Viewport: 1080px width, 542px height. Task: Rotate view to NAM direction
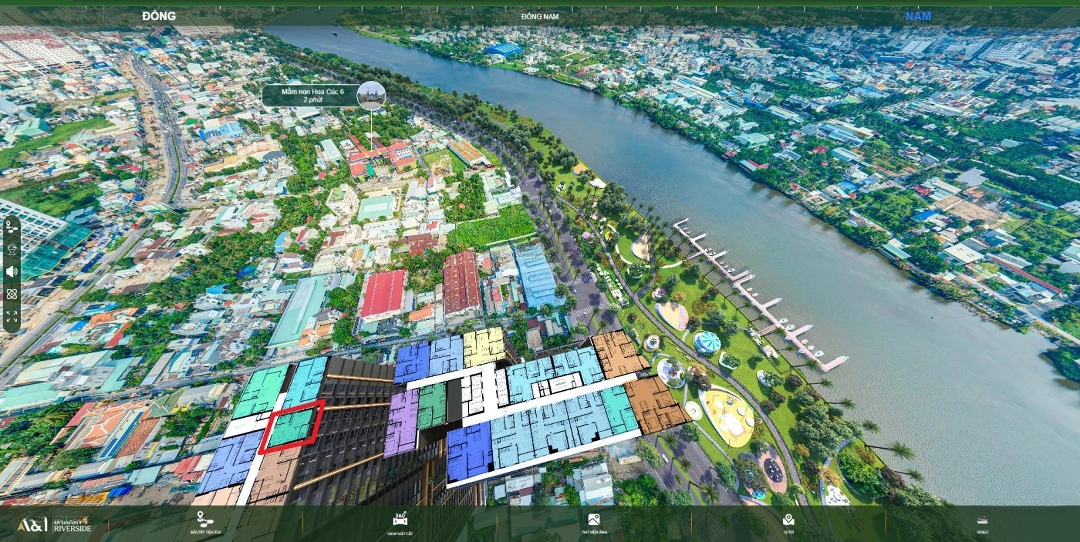918,16
